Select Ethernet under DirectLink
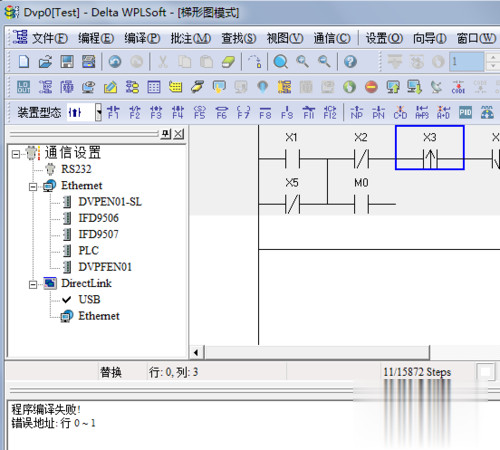The image size is (500, 450). (x=99, y=316)
